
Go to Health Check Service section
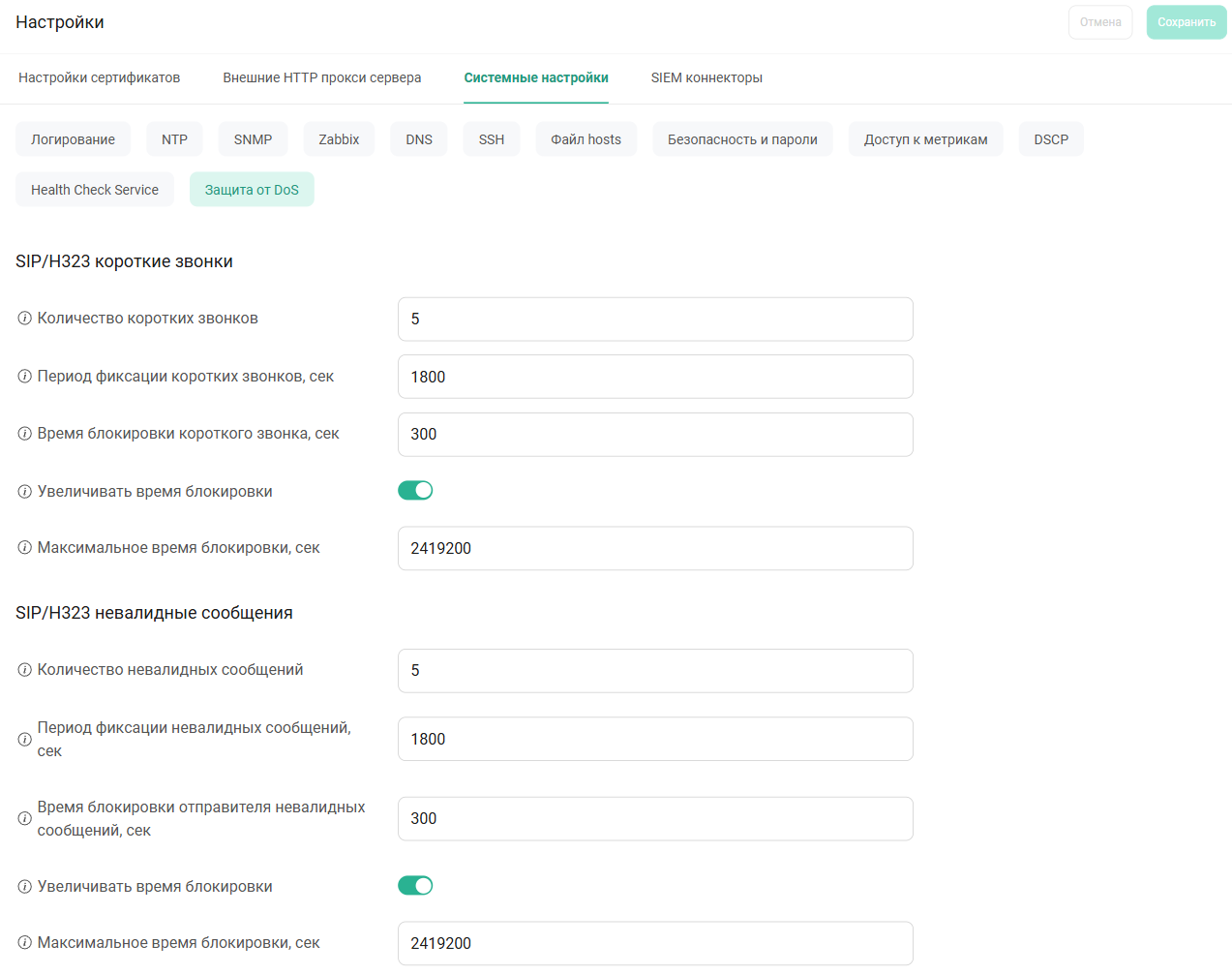click(x=95, y=190)
